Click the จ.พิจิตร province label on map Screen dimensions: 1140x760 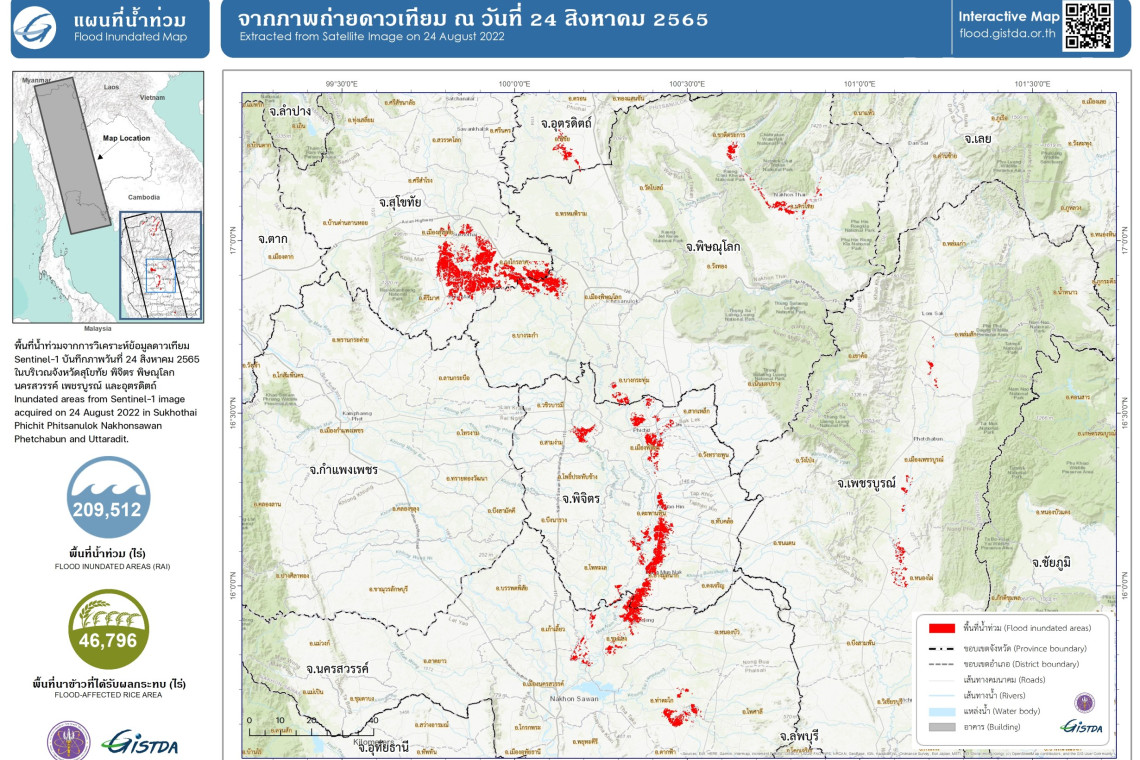[x=580, y=497]
